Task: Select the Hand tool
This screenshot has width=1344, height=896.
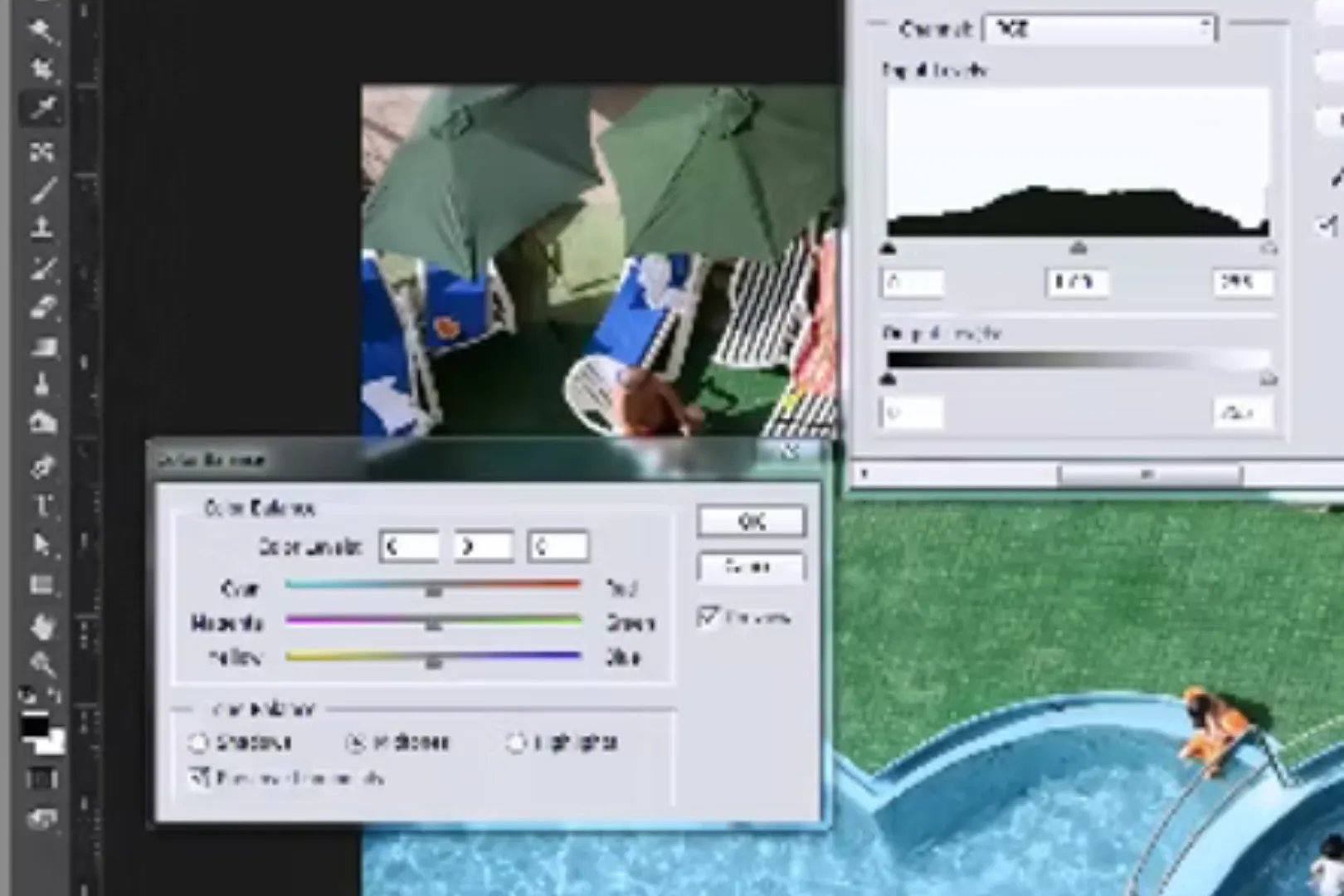Action: (x=41, y=626)
